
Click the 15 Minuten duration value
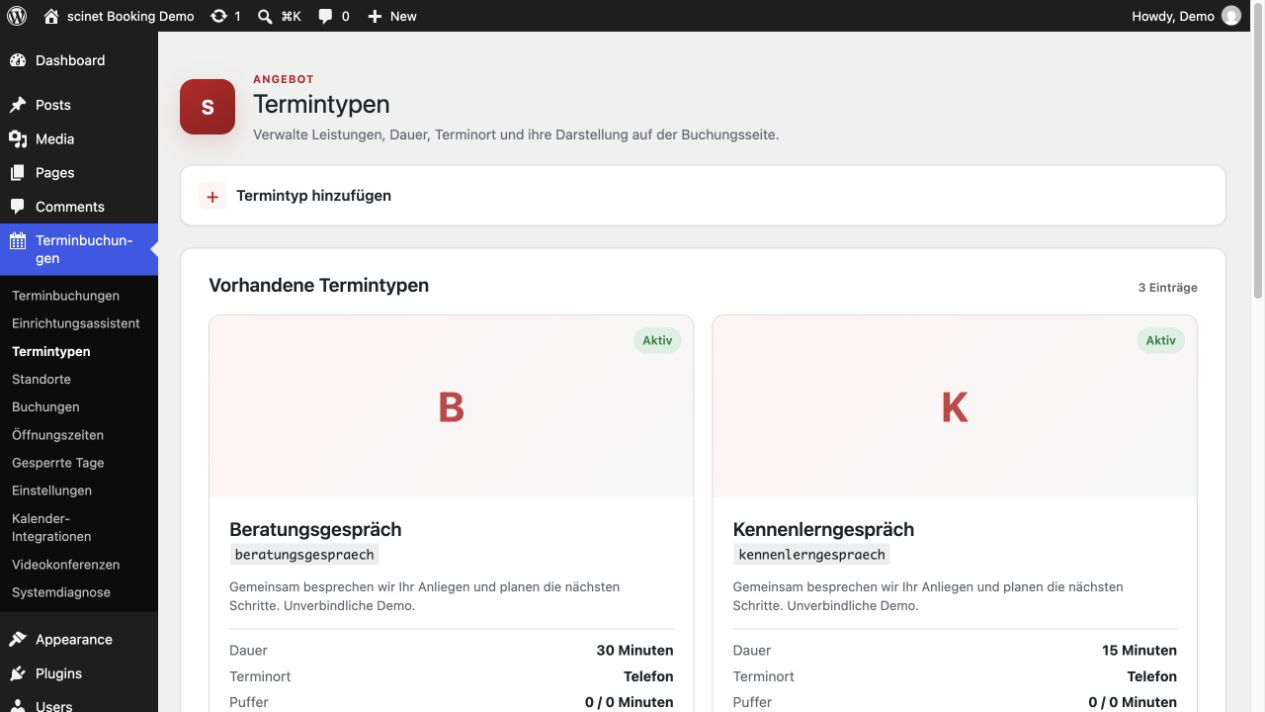(x=1139, y=651)
